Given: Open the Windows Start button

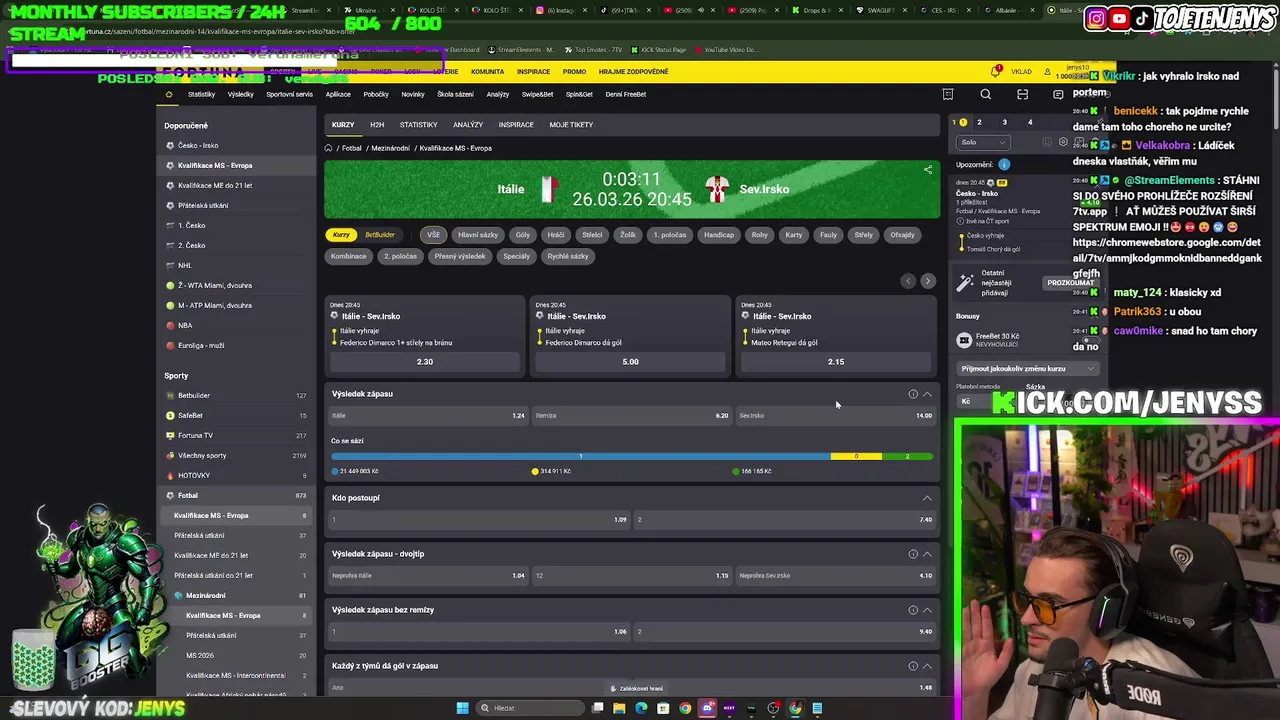Looking at the screenshot, I should pyautogui.click(x=462, y=708).
